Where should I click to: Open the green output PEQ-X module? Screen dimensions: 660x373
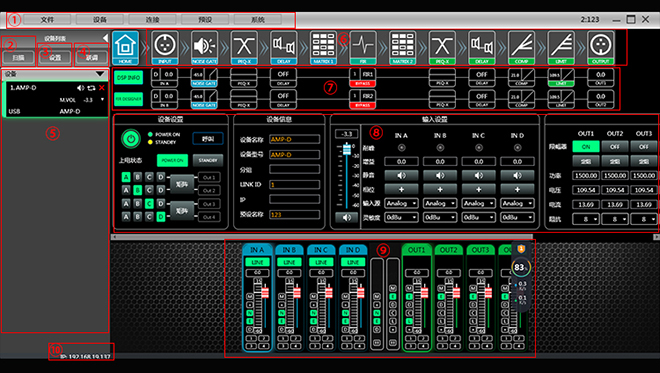point(442,47)
